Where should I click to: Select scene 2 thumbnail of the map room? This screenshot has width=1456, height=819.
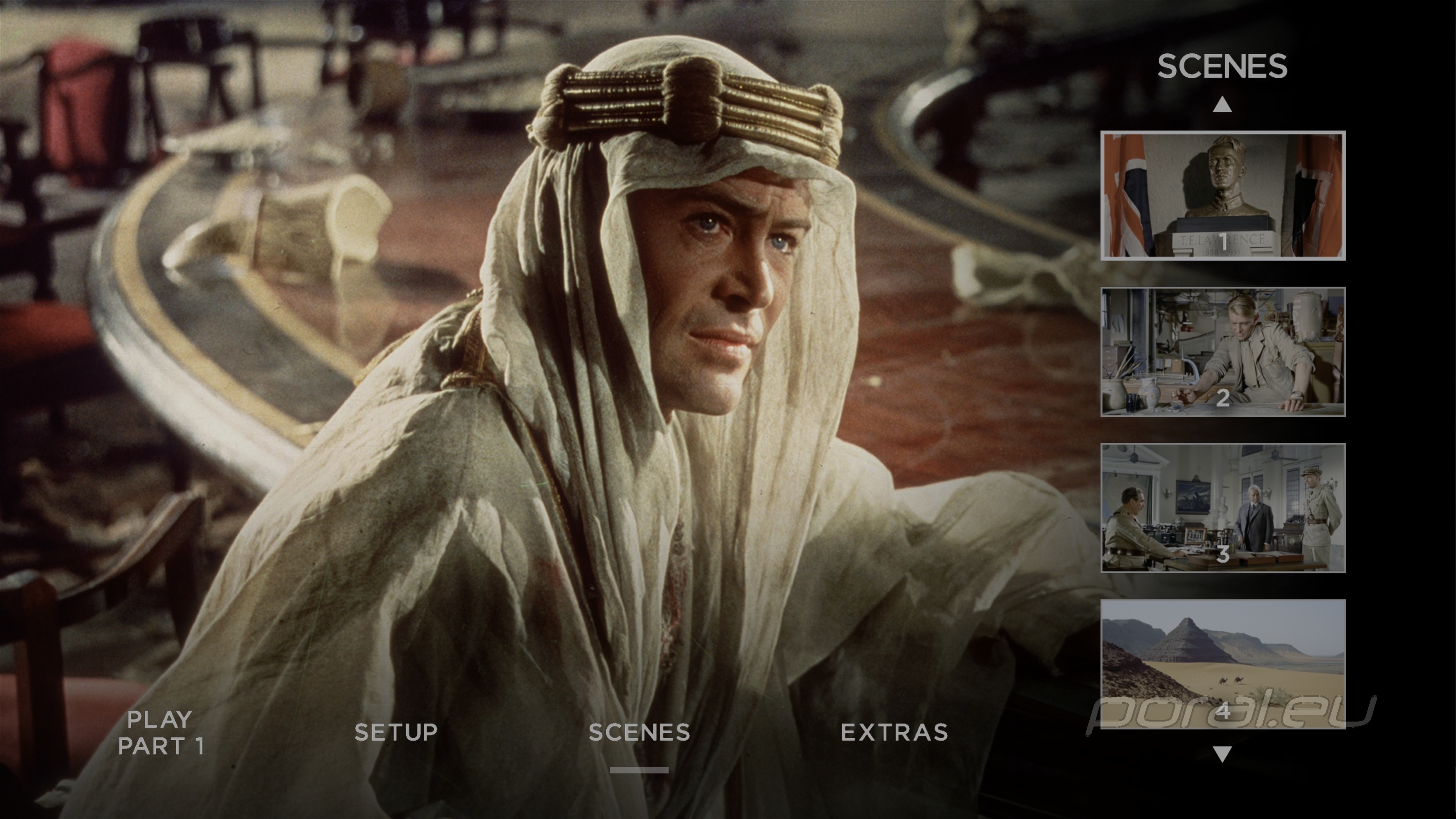(1222, 351)
